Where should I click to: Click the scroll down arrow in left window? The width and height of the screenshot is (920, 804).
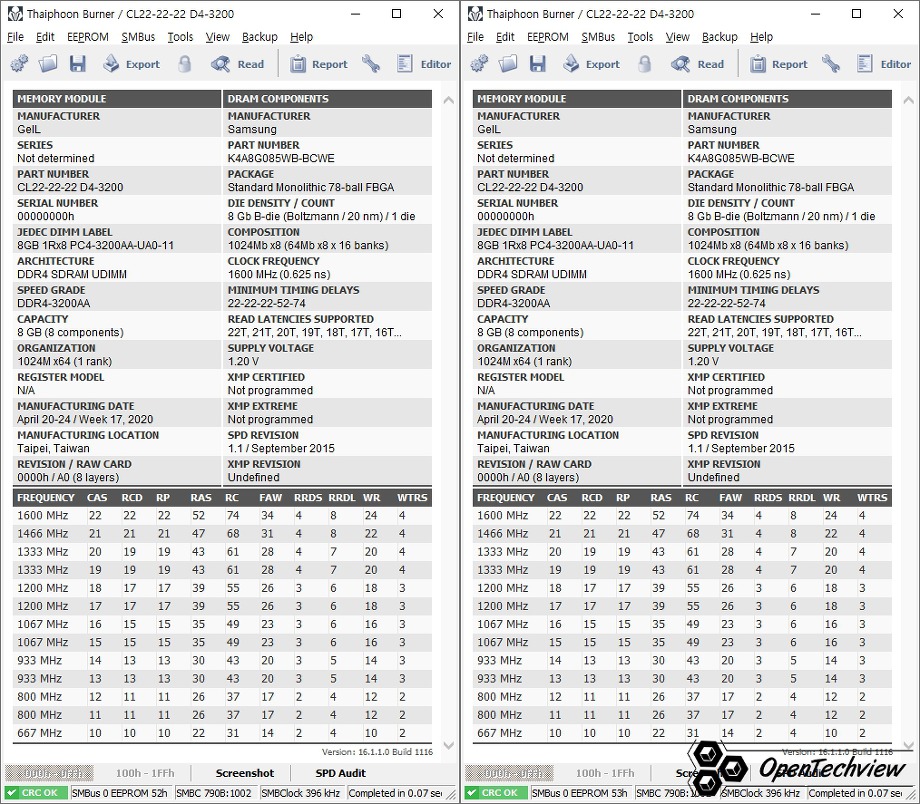[448, 746]
